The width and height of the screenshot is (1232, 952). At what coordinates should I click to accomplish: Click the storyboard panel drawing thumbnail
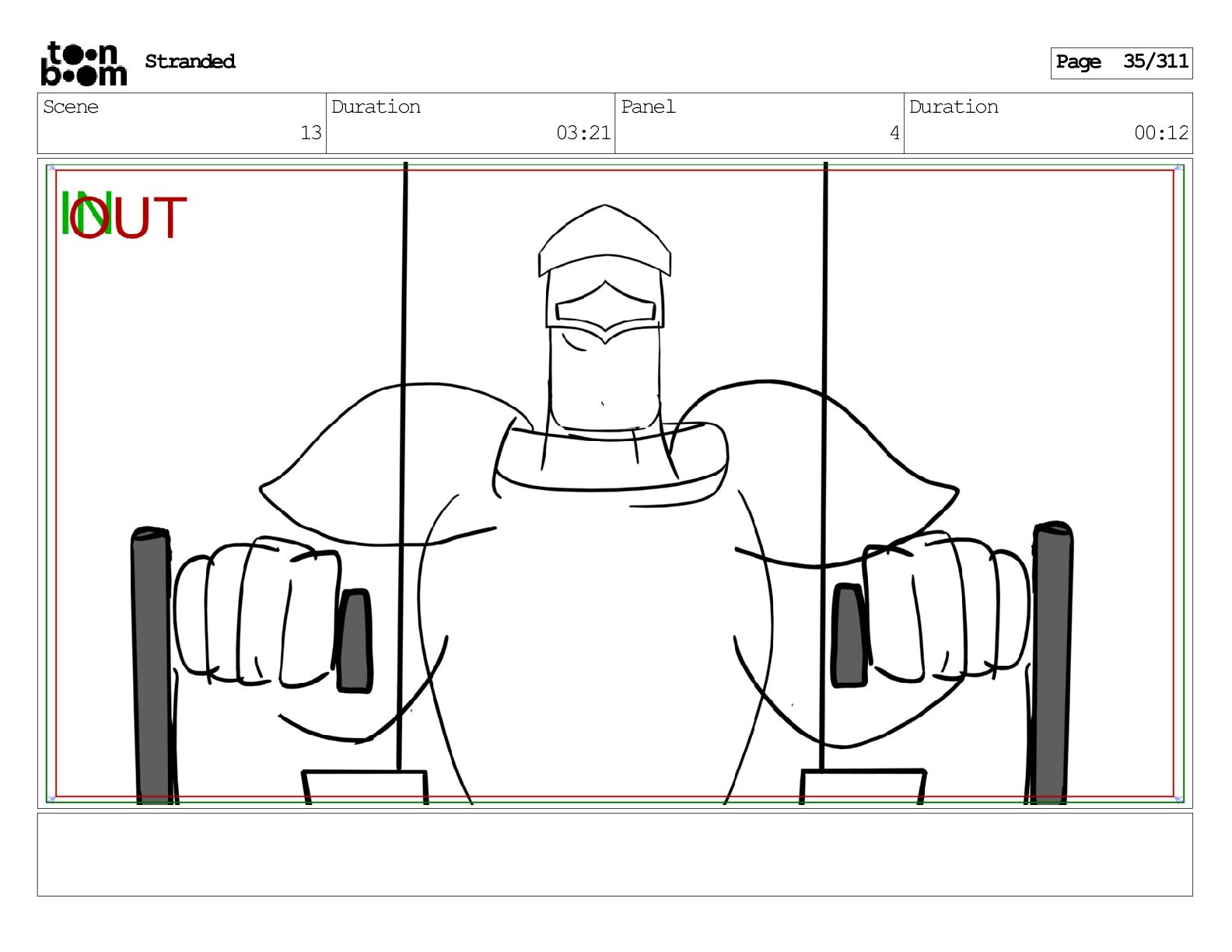(614, 483)
